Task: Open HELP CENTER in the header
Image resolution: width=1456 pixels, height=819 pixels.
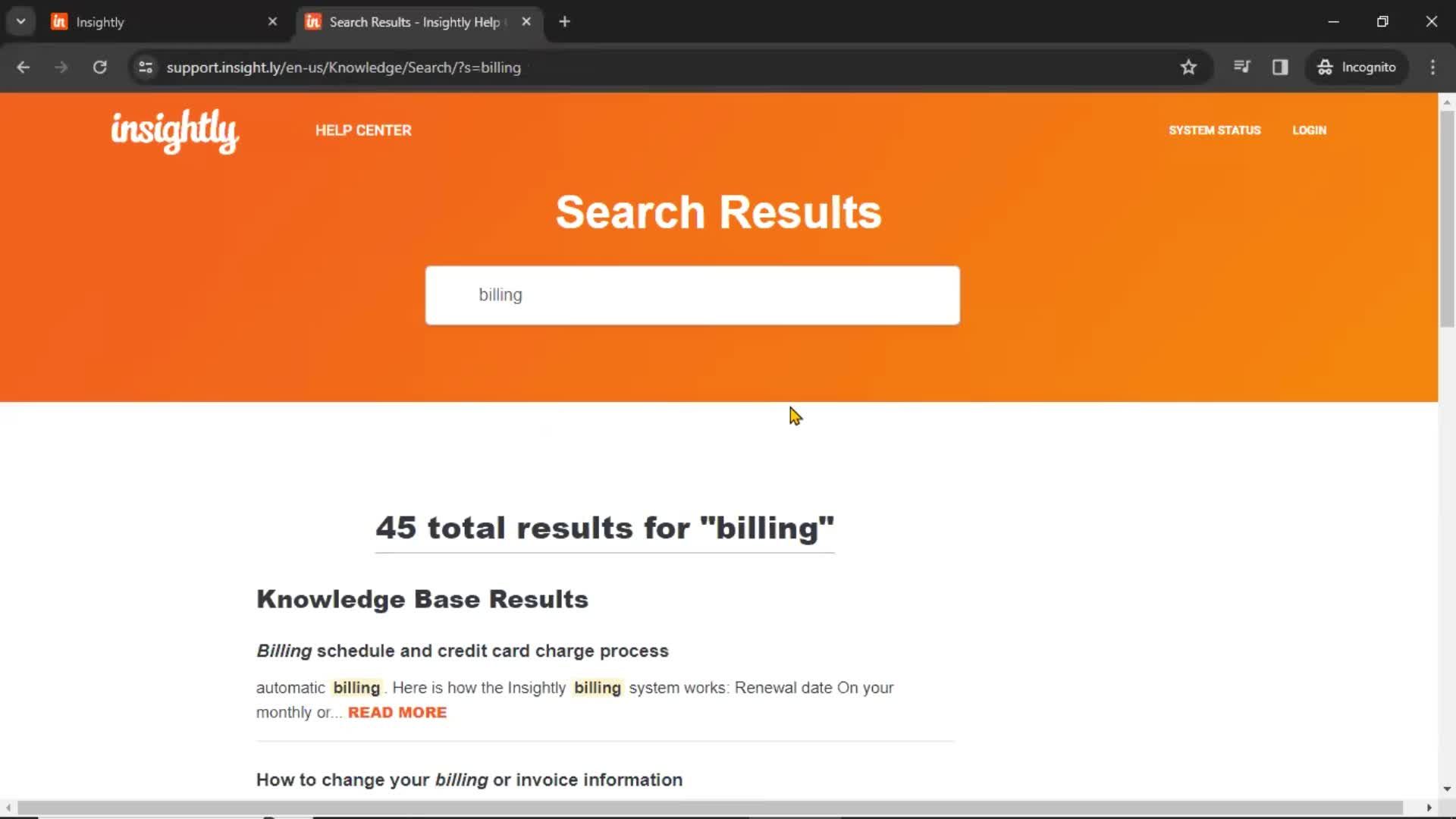Action: pyautogui.click(x=363, y=130)
